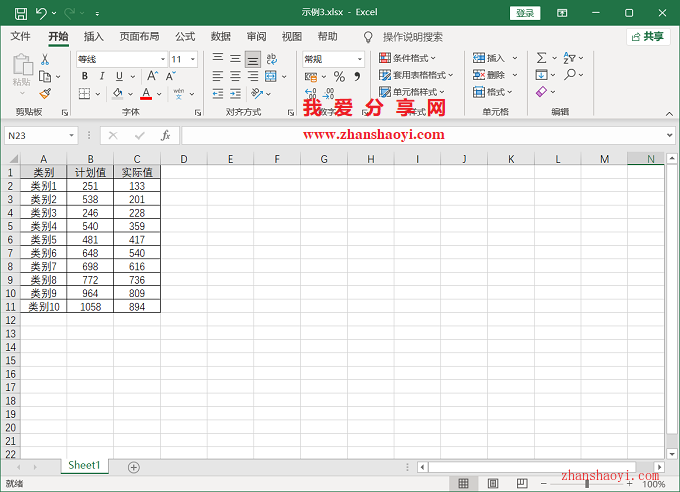The image size is (680, 492).
Task: Open the Name Box dropdown arrow
Action: pos(71,136)
